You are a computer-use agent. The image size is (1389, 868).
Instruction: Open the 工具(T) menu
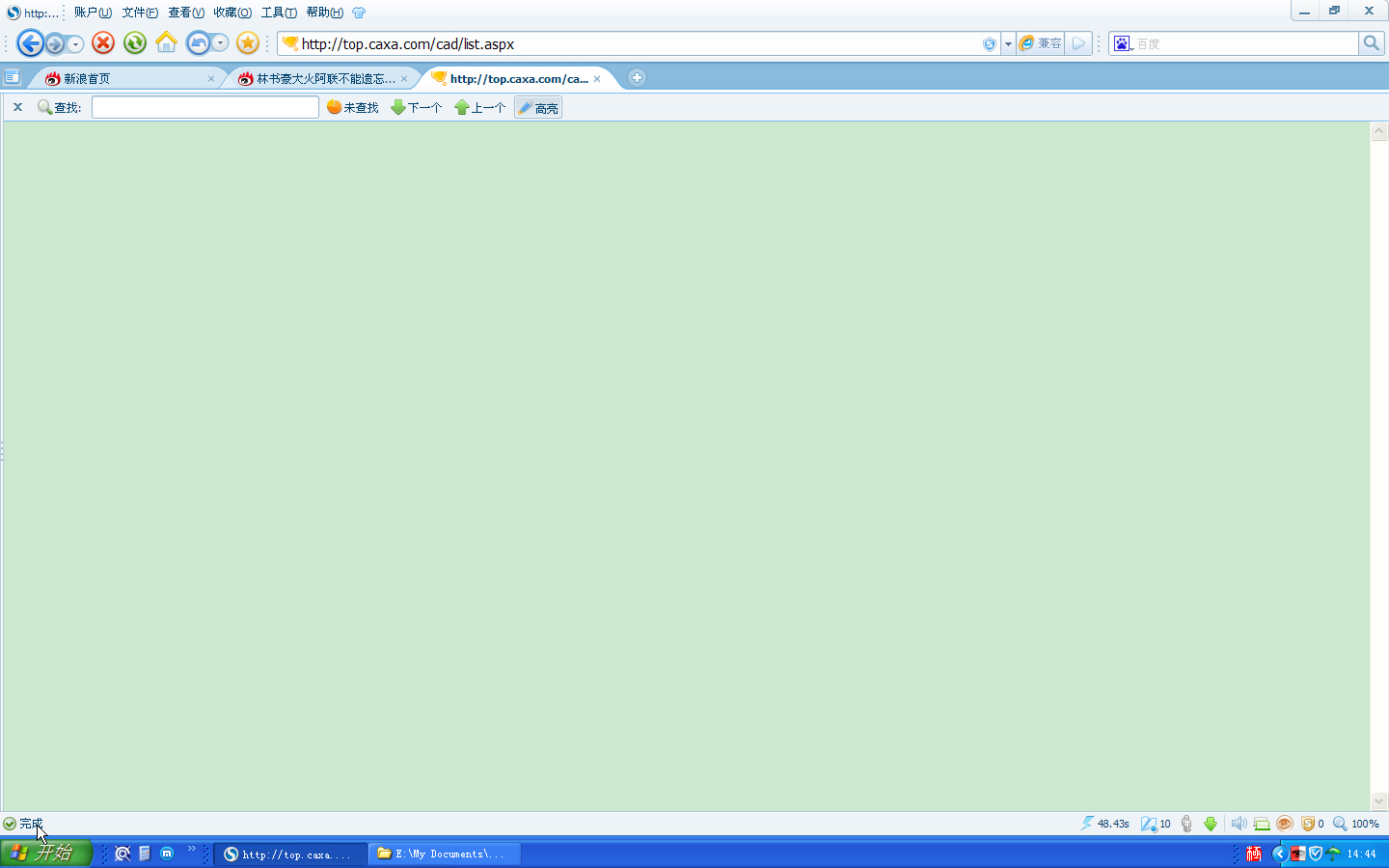coord(279,13)
